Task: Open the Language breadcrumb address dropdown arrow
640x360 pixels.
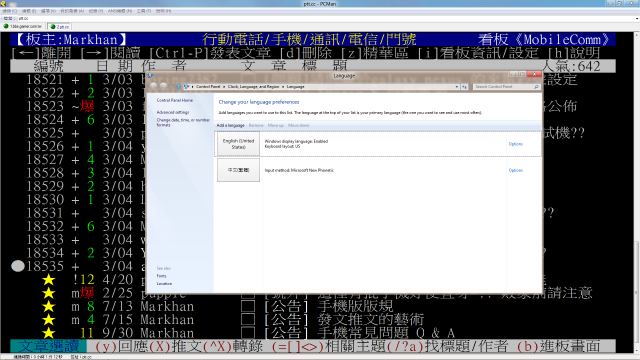Action: [x=457, y=87]
